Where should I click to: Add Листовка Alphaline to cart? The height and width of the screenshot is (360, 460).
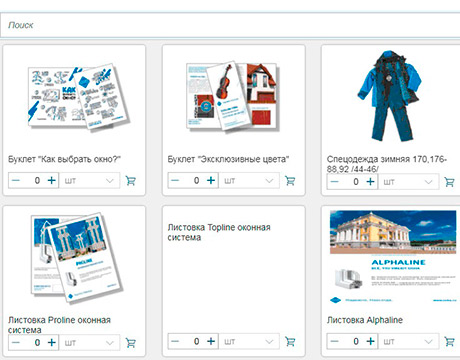click(x=449, y=341)
